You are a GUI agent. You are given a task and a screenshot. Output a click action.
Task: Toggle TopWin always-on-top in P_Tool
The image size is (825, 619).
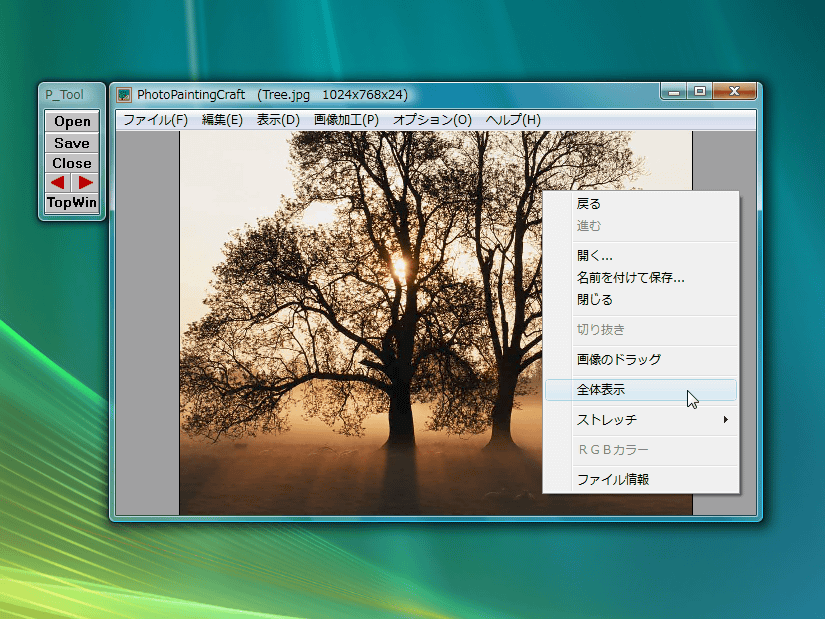pyautogui.click(x=72, y=203)
